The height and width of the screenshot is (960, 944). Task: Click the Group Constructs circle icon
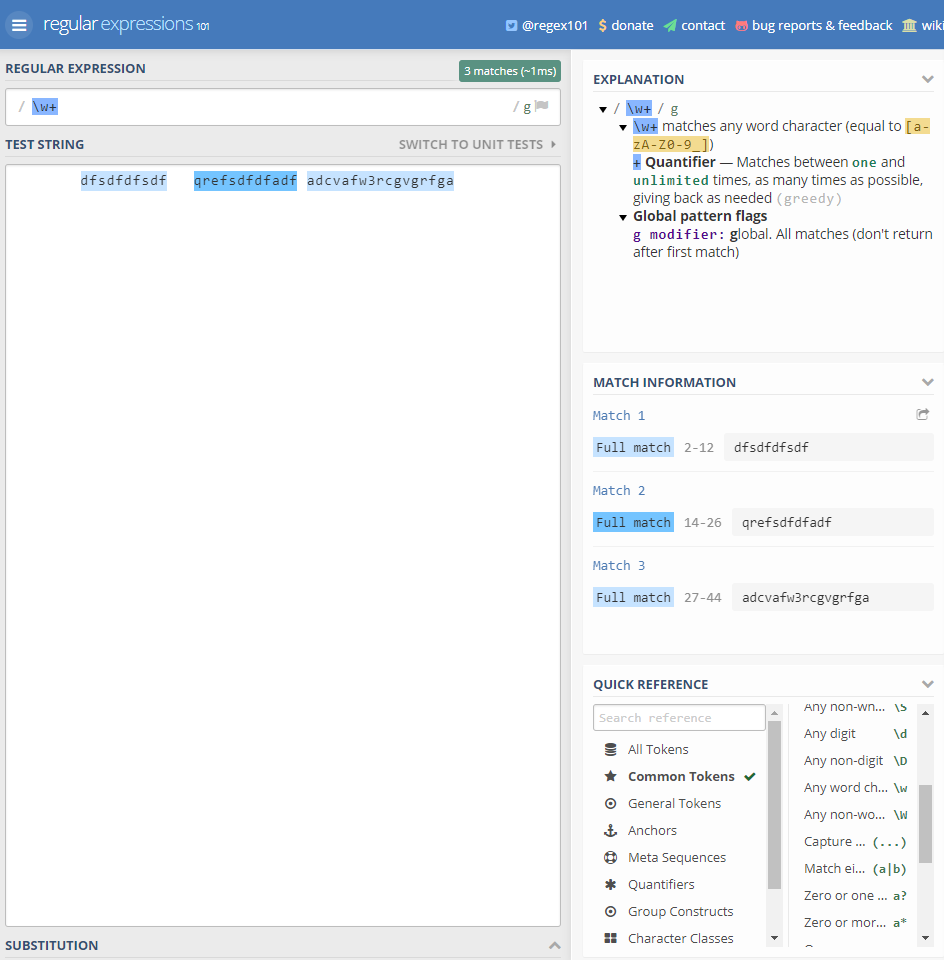[610, 911]
